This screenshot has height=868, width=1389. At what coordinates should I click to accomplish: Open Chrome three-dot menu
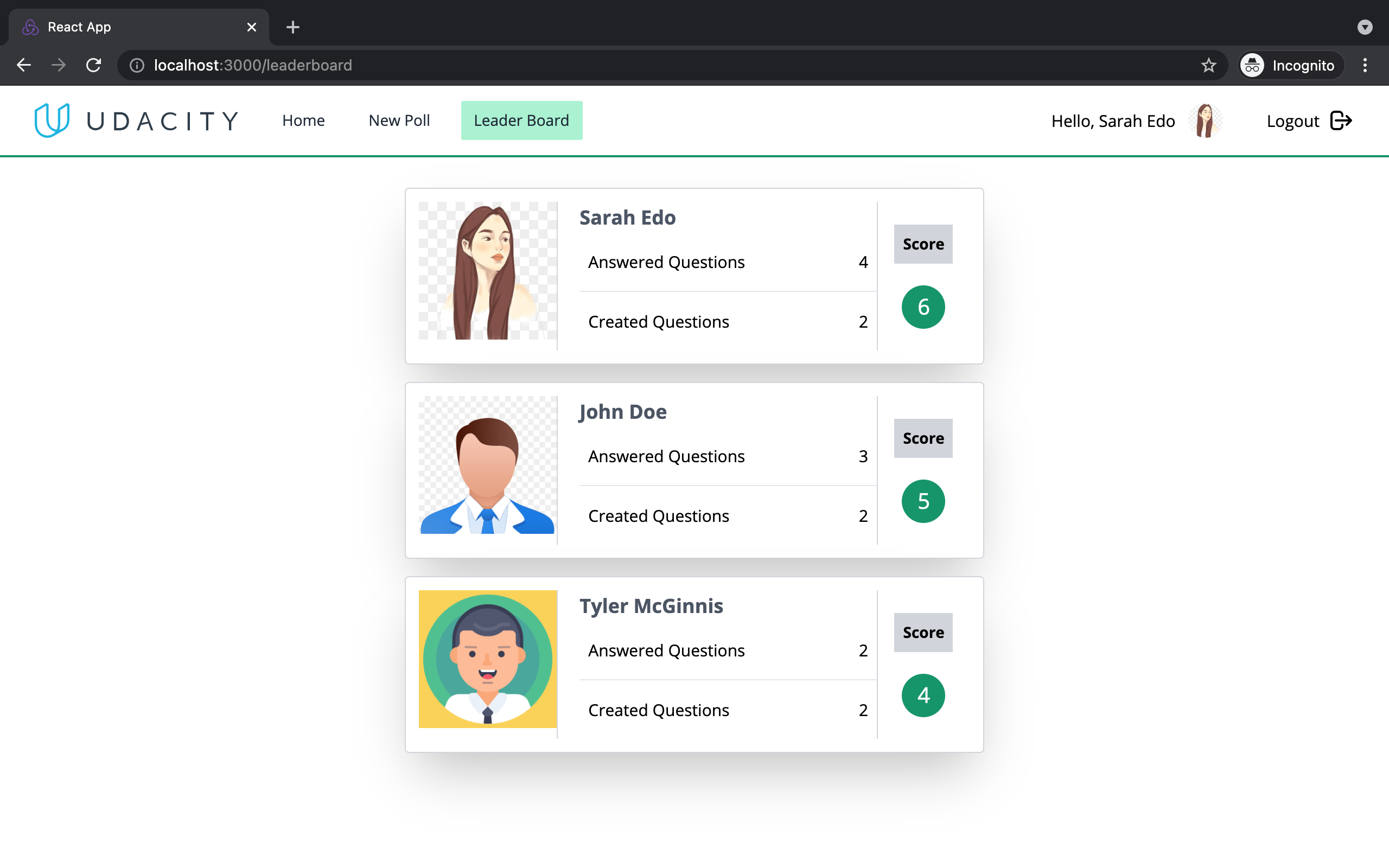tap(1365, 66)
